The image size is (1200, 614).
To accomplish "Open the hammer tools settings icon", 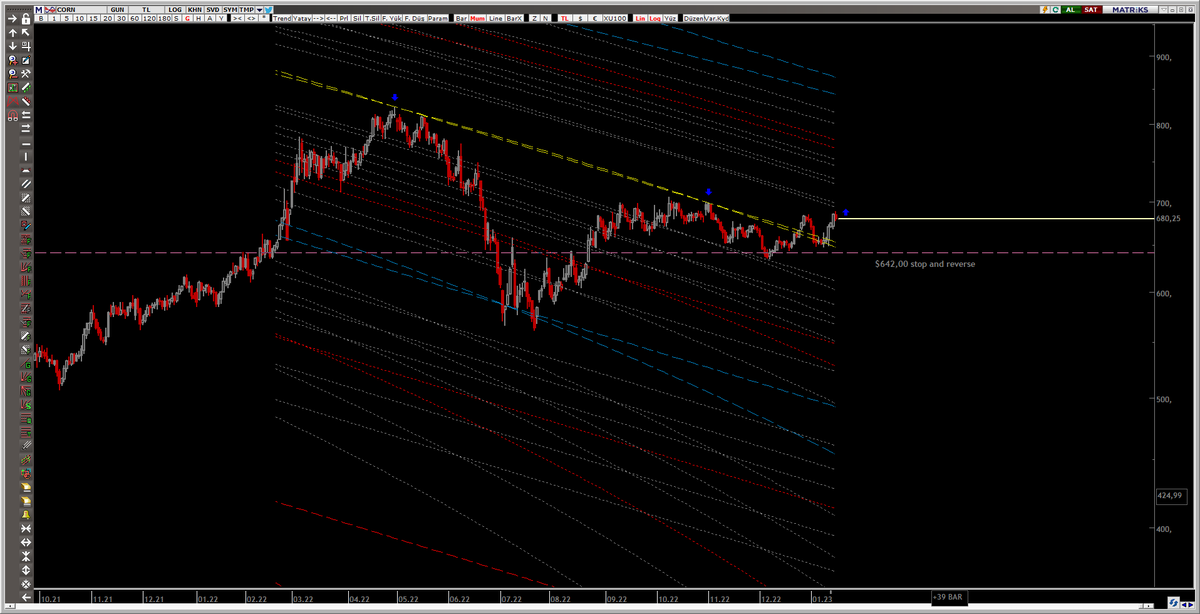I will (26, 74).
